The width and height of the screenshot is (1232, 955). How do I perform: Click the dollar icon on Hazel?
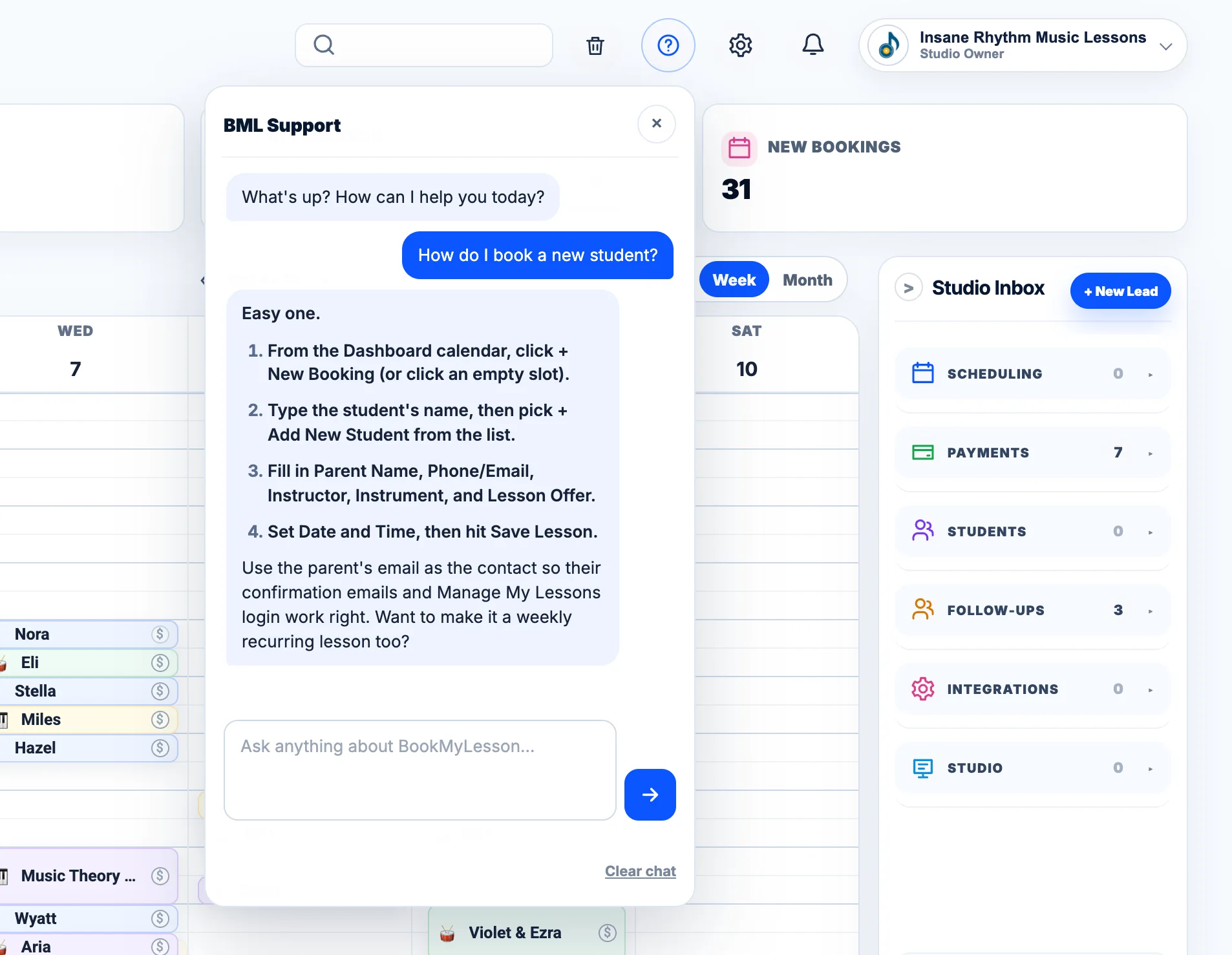[160, 748]
